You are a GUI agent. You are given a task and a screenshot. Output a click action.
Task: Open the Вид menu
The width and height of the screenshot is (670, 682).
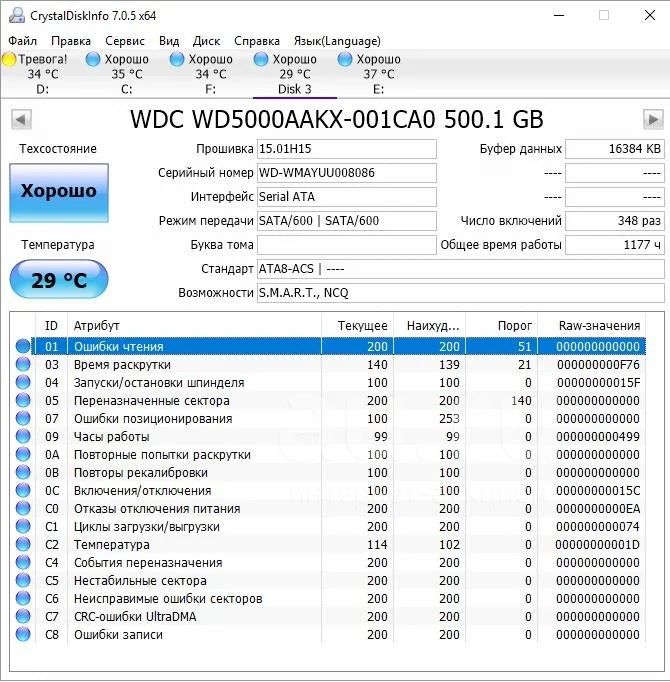click(169, 41)
